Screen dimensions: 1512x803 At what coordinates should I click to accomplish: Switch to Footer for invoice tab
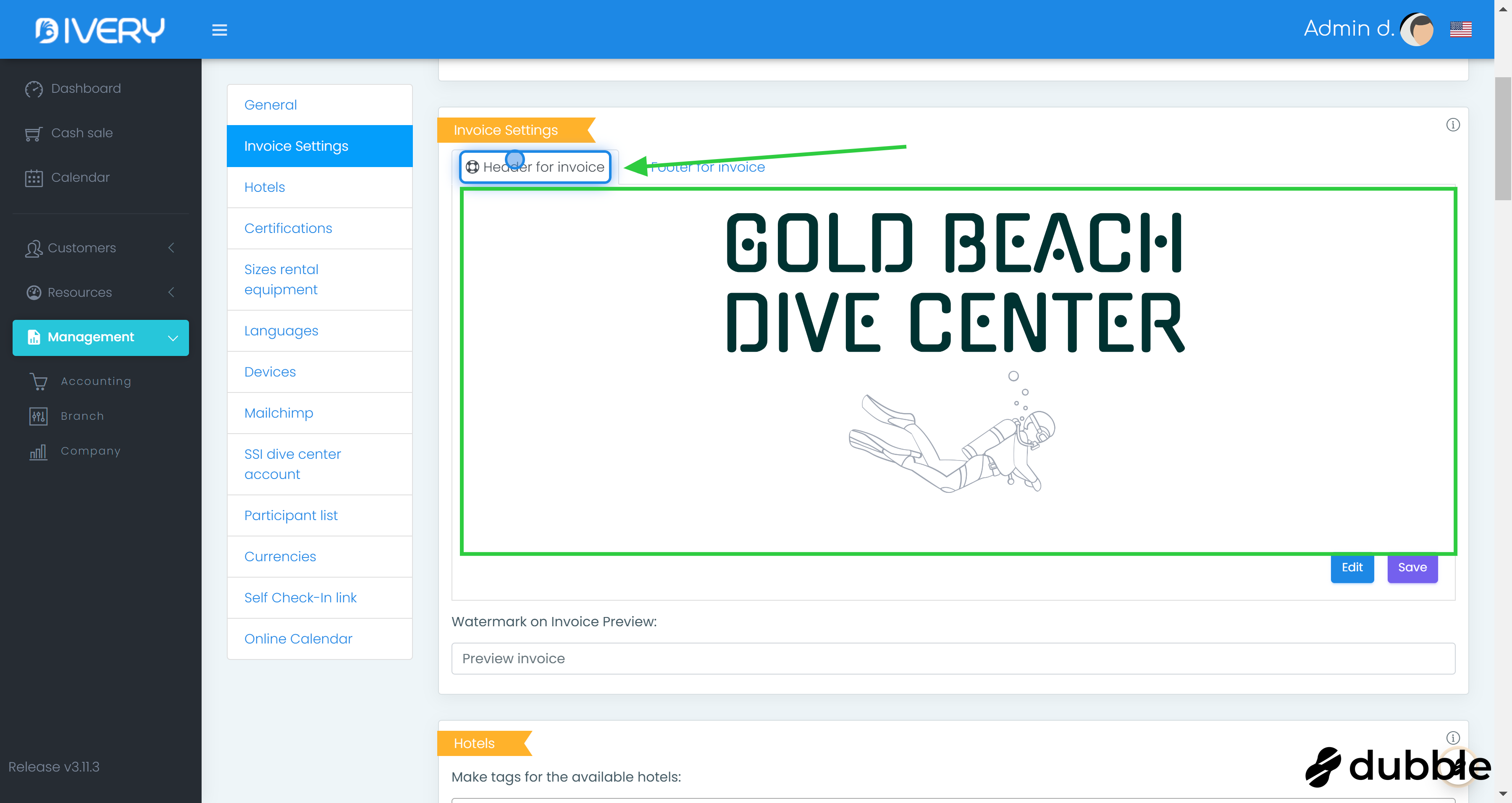pyautogui.click(x=707, y=168)
